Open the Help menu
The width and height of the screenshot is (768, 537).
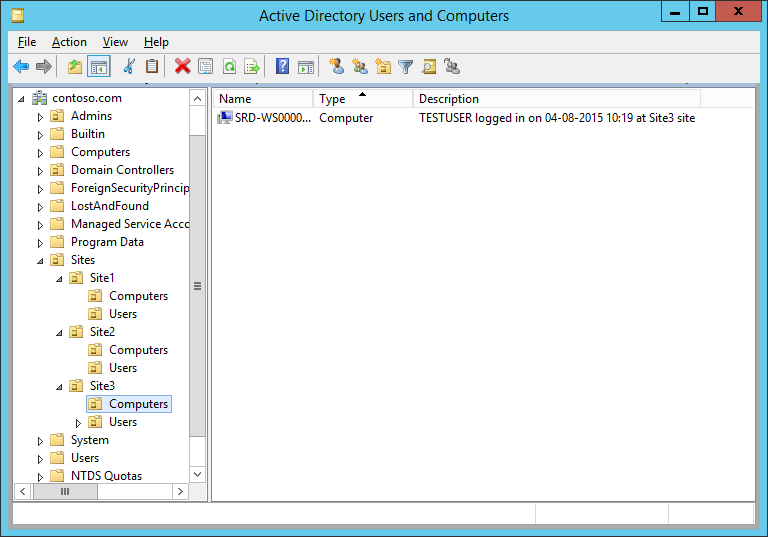156,42
